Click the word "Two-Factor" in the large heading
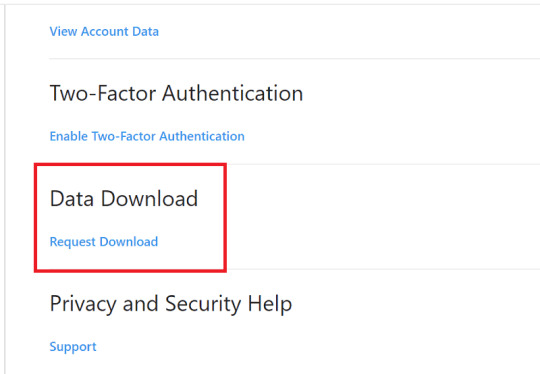 click(103, 93)
